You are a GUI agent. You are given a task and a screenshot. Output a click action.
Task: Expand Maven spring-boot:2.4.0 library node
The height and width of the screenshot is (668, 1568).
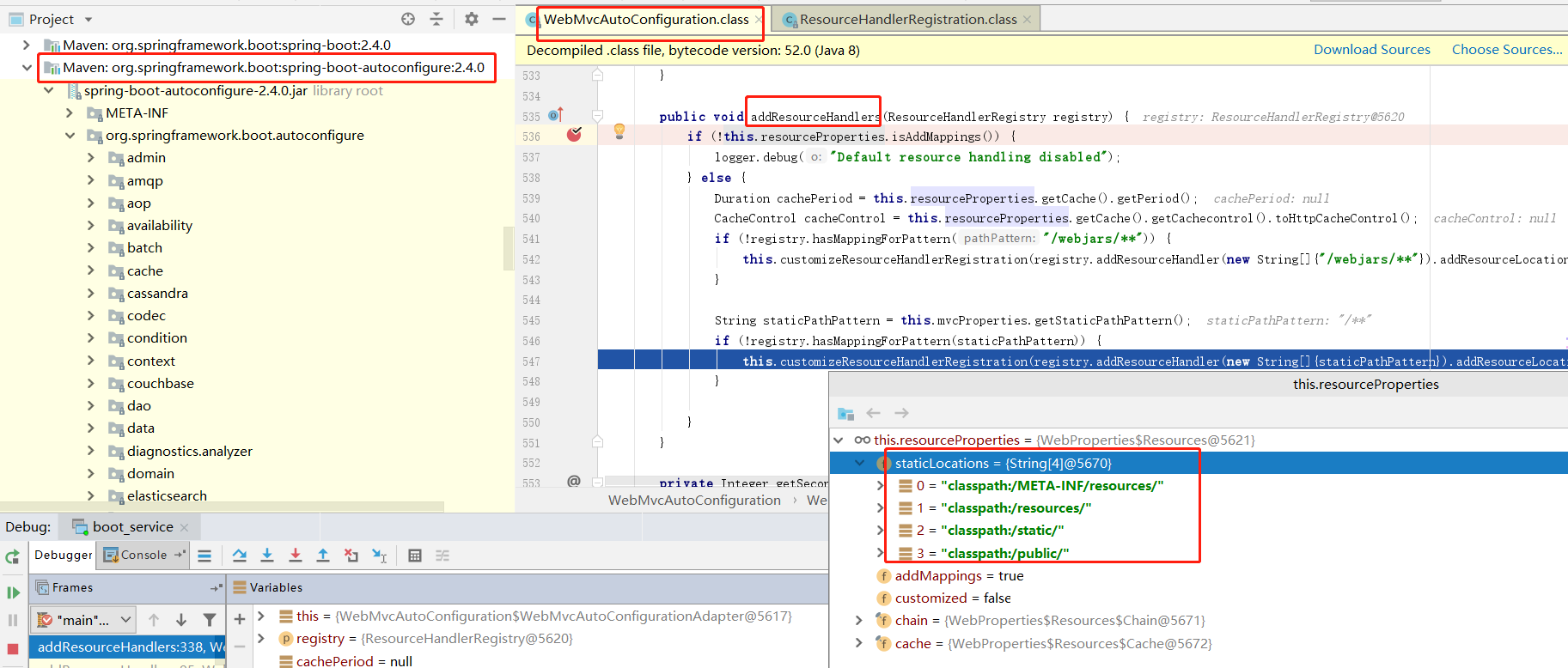pyautogui.click(x=27, y=45)
